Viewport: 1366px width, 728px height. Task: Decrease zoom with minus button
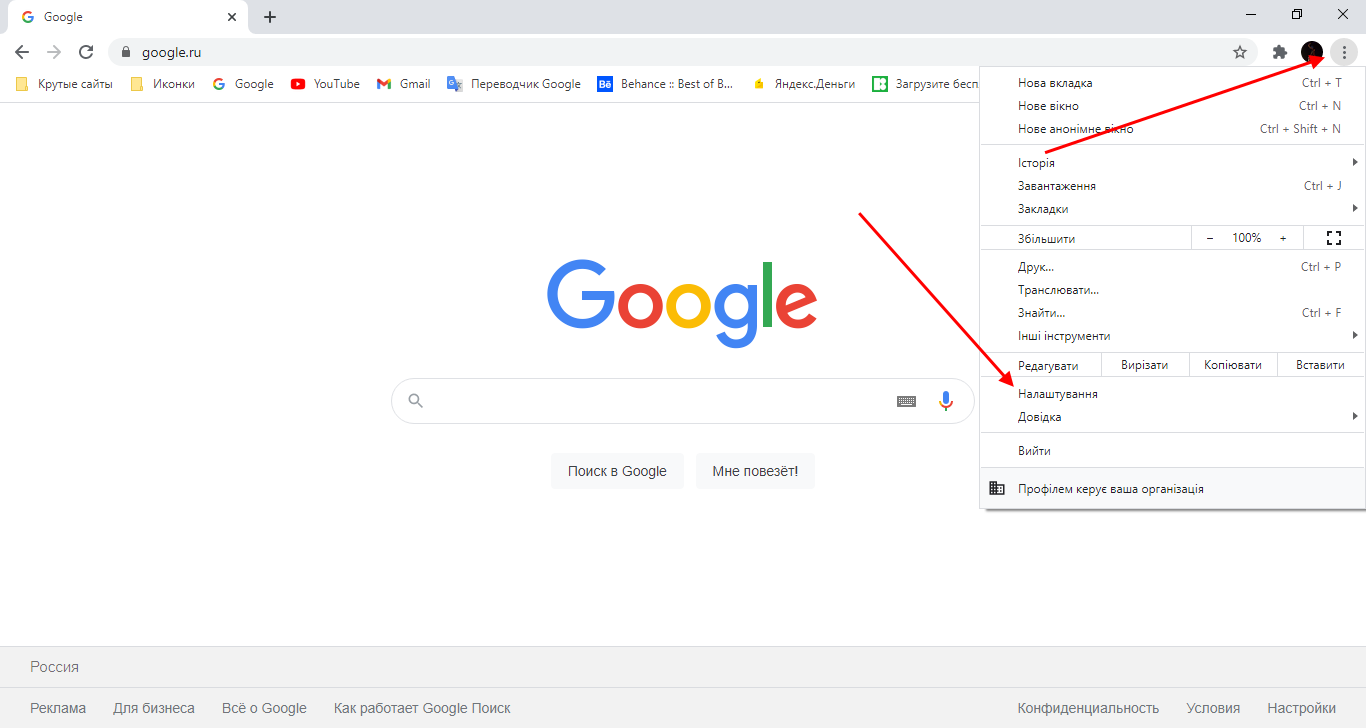tap(1210, 238)
